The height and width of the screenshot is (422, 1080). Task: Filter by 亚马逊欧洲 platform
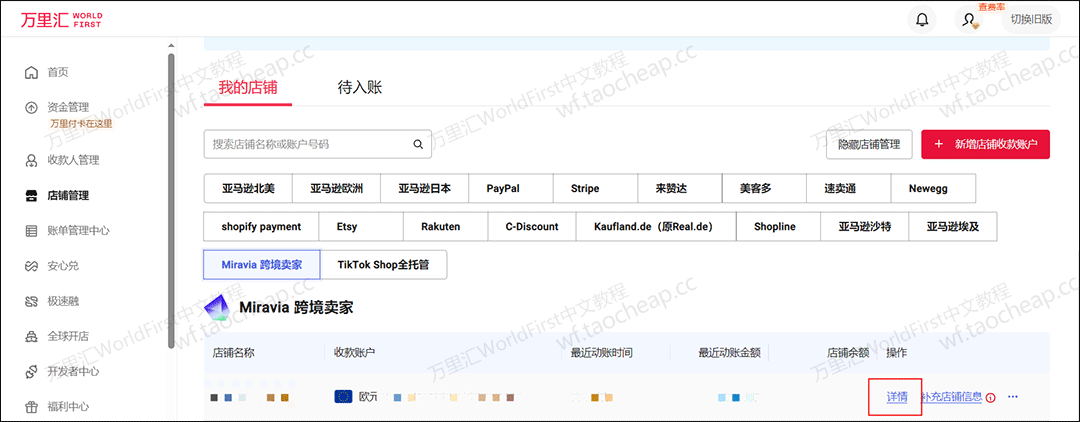(336, 189)
